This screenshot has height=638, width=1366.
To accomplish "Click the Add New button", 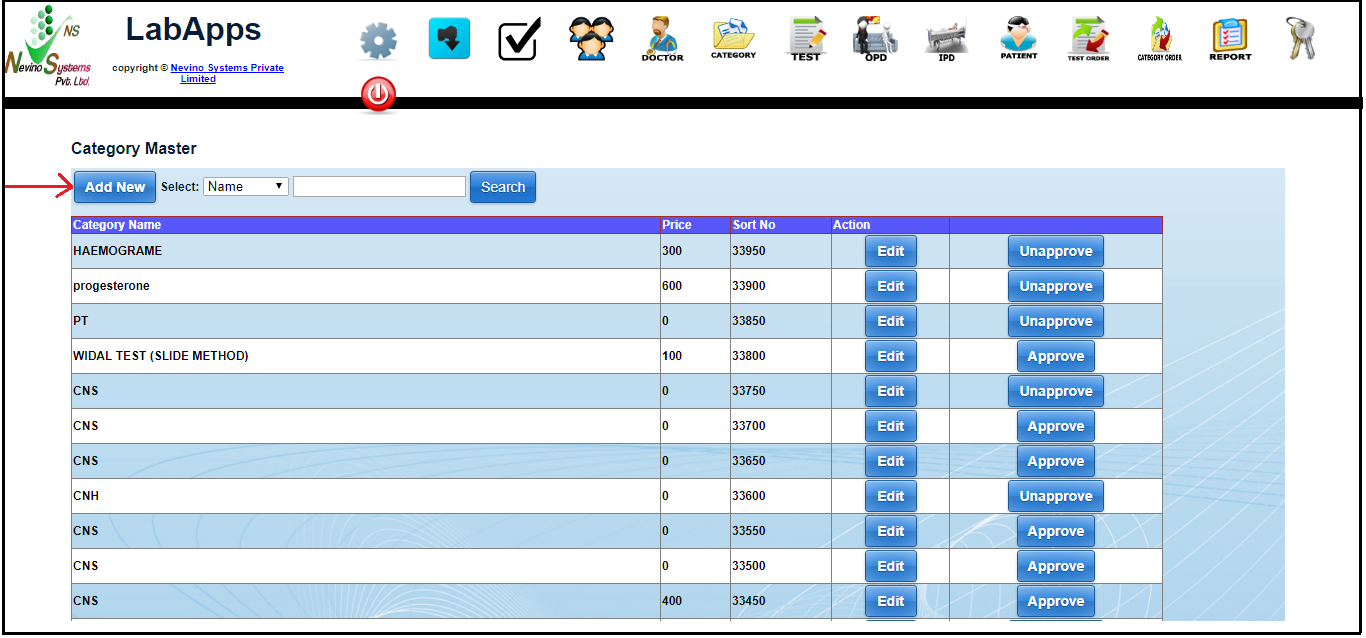I will (x=115, y=187).
